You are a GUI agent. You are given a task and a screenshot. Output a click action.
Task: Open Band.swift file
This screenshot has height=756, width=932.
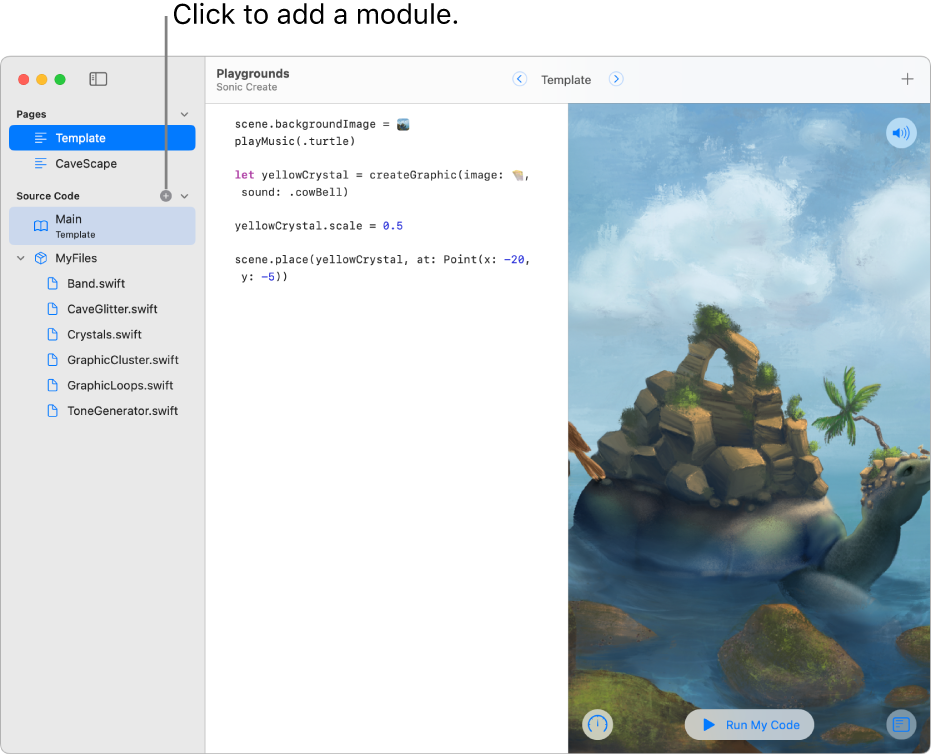pyautogui.click(x=102, y=284)
